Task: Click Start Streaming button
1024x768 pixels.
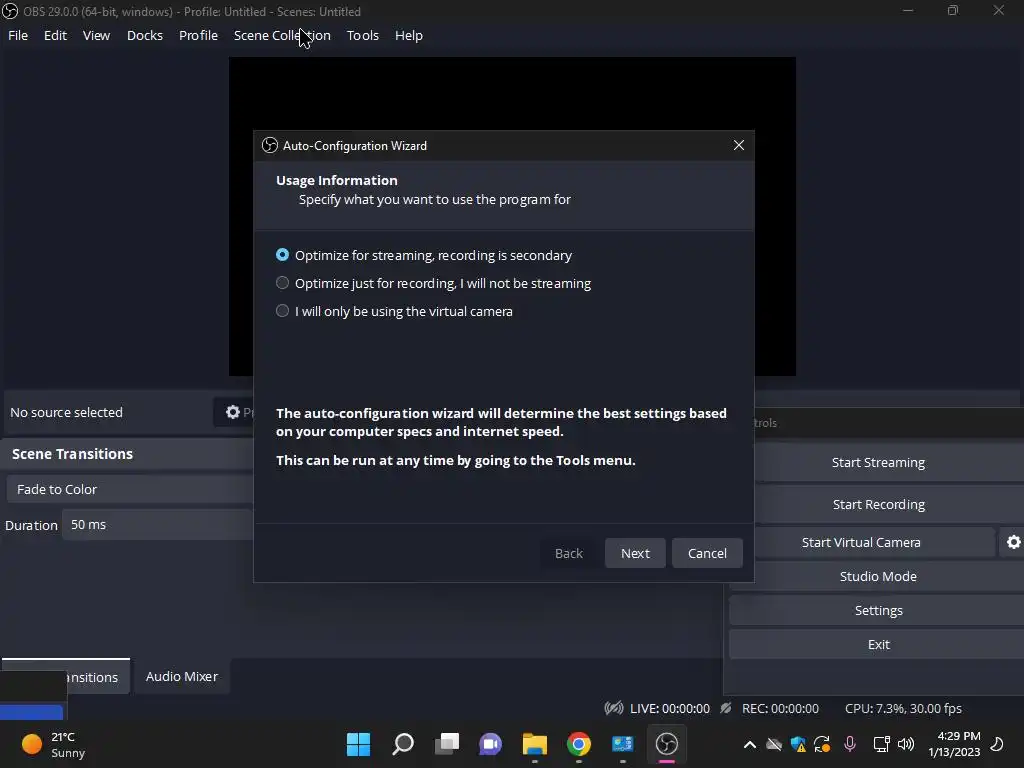Action: click(878, 462)
